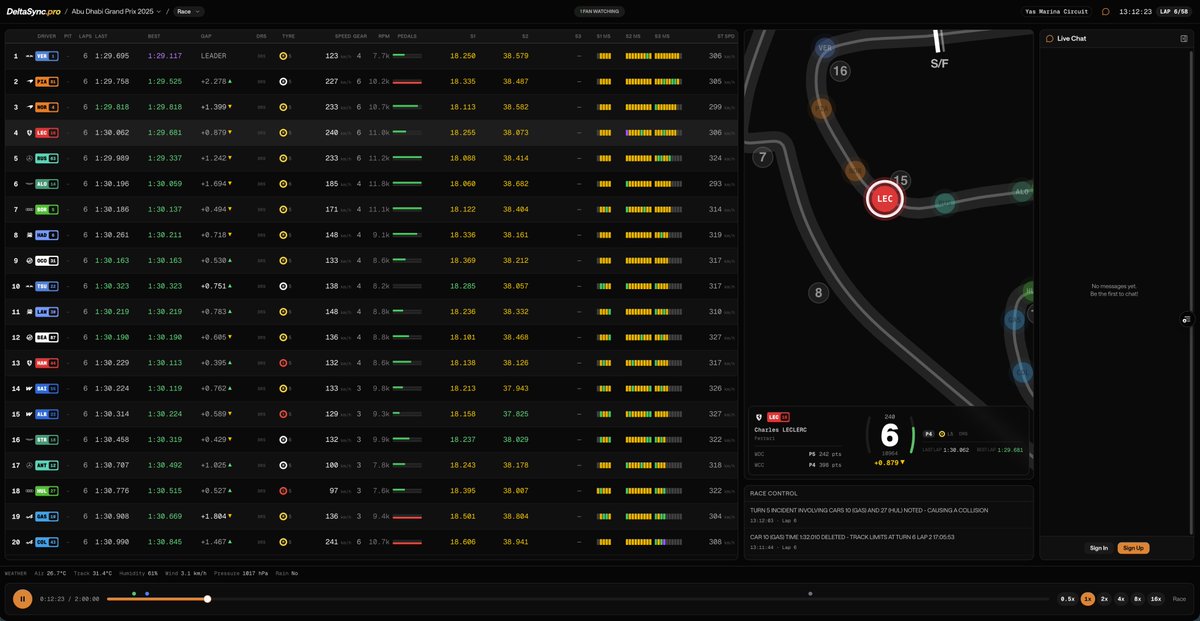The width and height of the screenshot is (1200, 621).
Task: Switch playback speed to 16x
Action: pyautogui.click(x=1155, y=598)
